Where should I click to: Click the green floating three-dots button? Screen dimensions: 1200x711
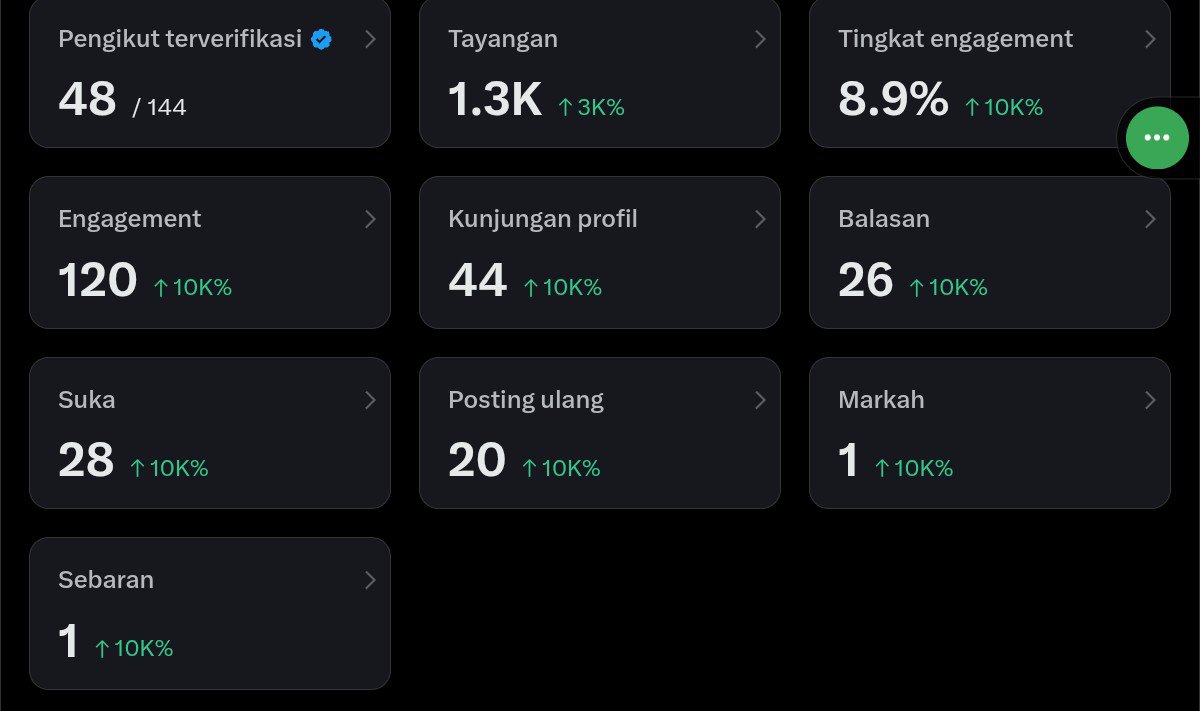(x=1157, y=138)
